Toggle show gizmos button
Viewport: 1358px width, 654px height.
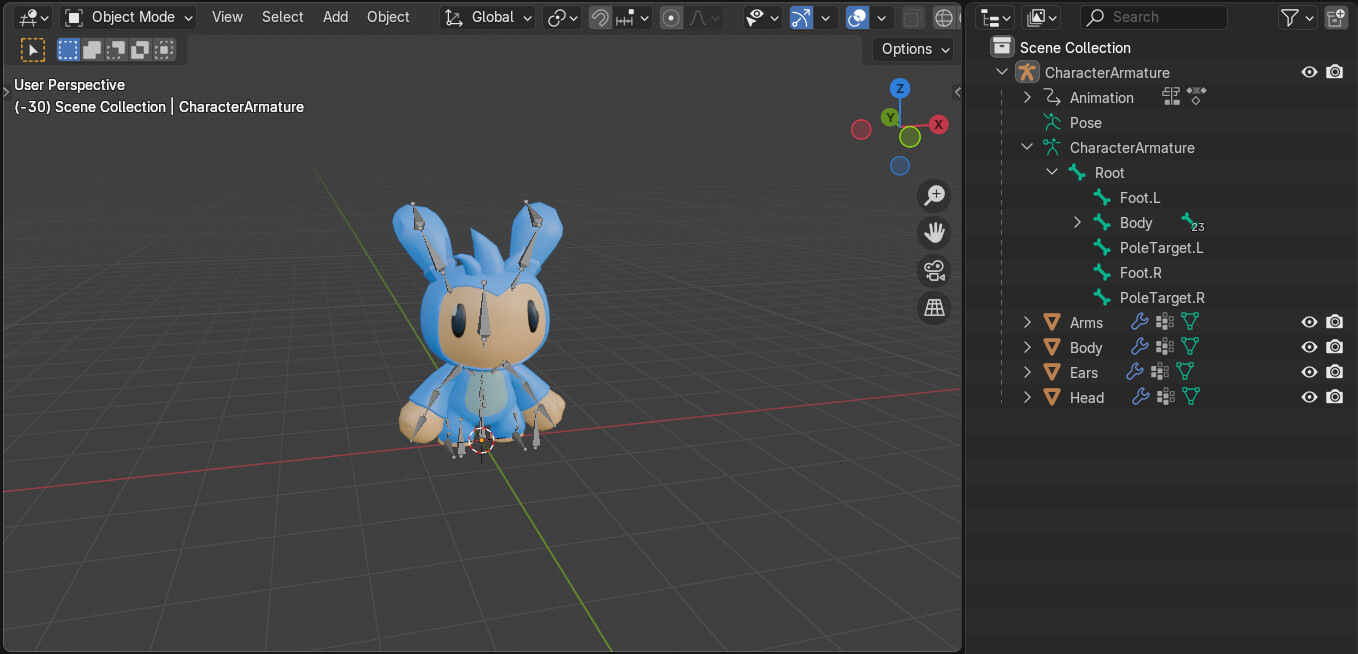tap(801, 17)
